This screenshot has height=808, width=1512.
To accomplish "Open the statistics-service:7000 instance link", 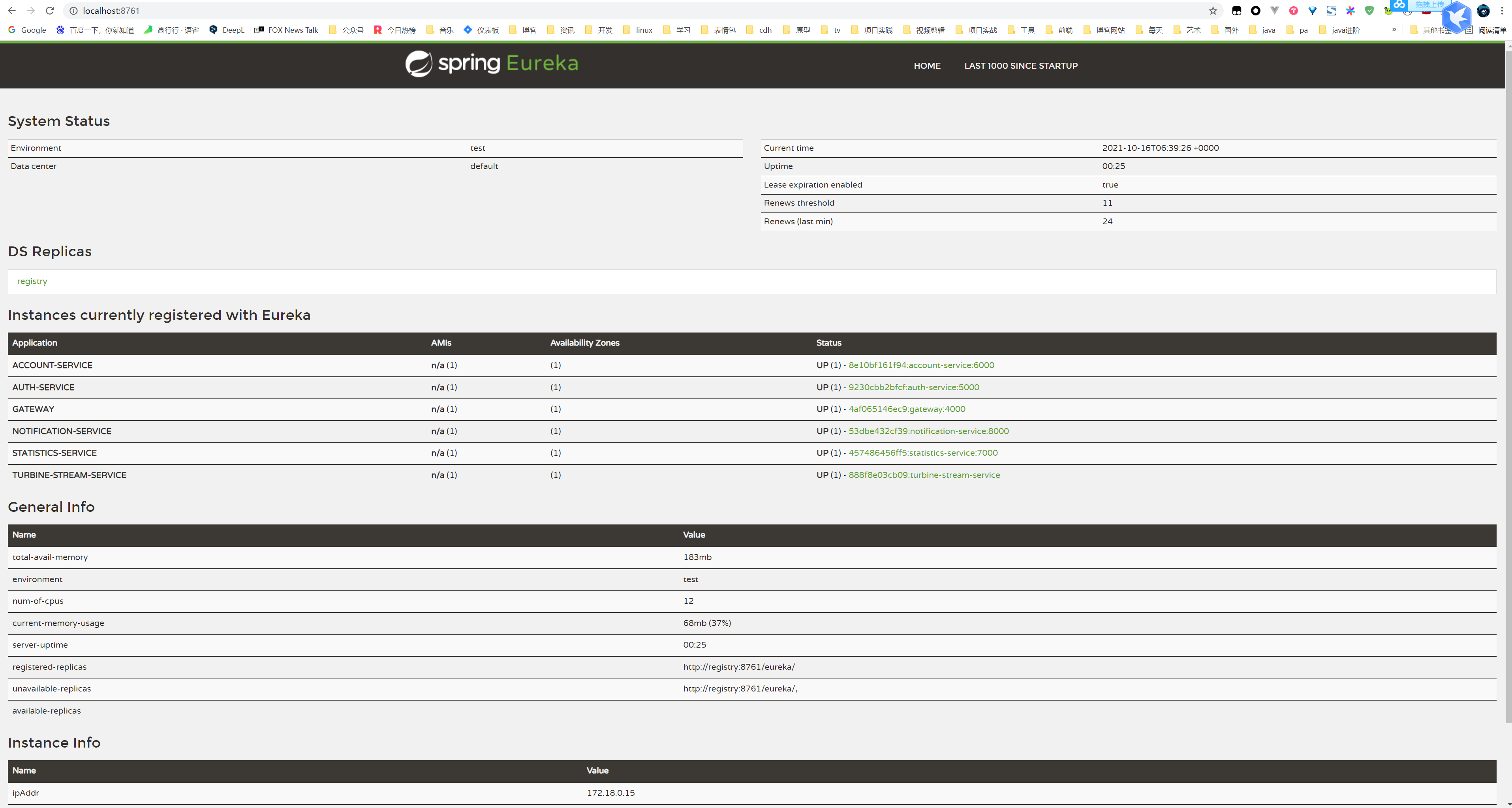I will (923, 453).
